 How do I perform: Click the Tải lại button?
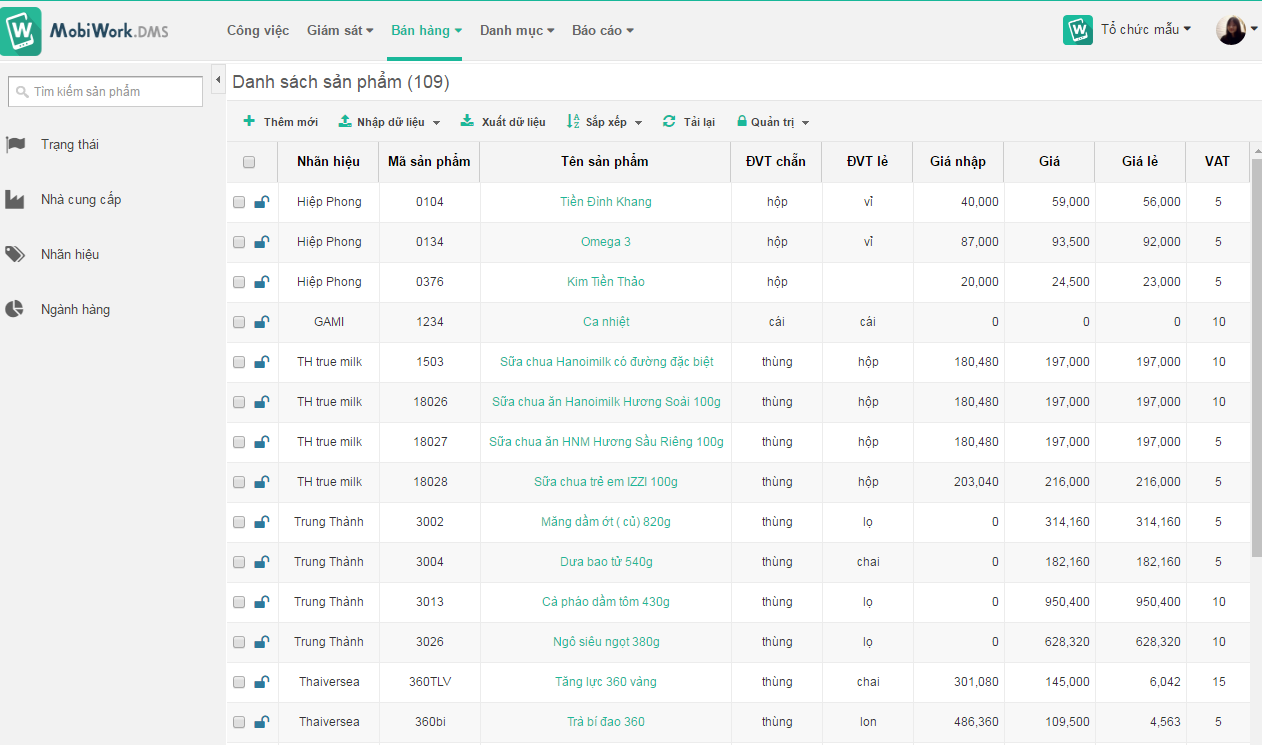pos(688,122)
